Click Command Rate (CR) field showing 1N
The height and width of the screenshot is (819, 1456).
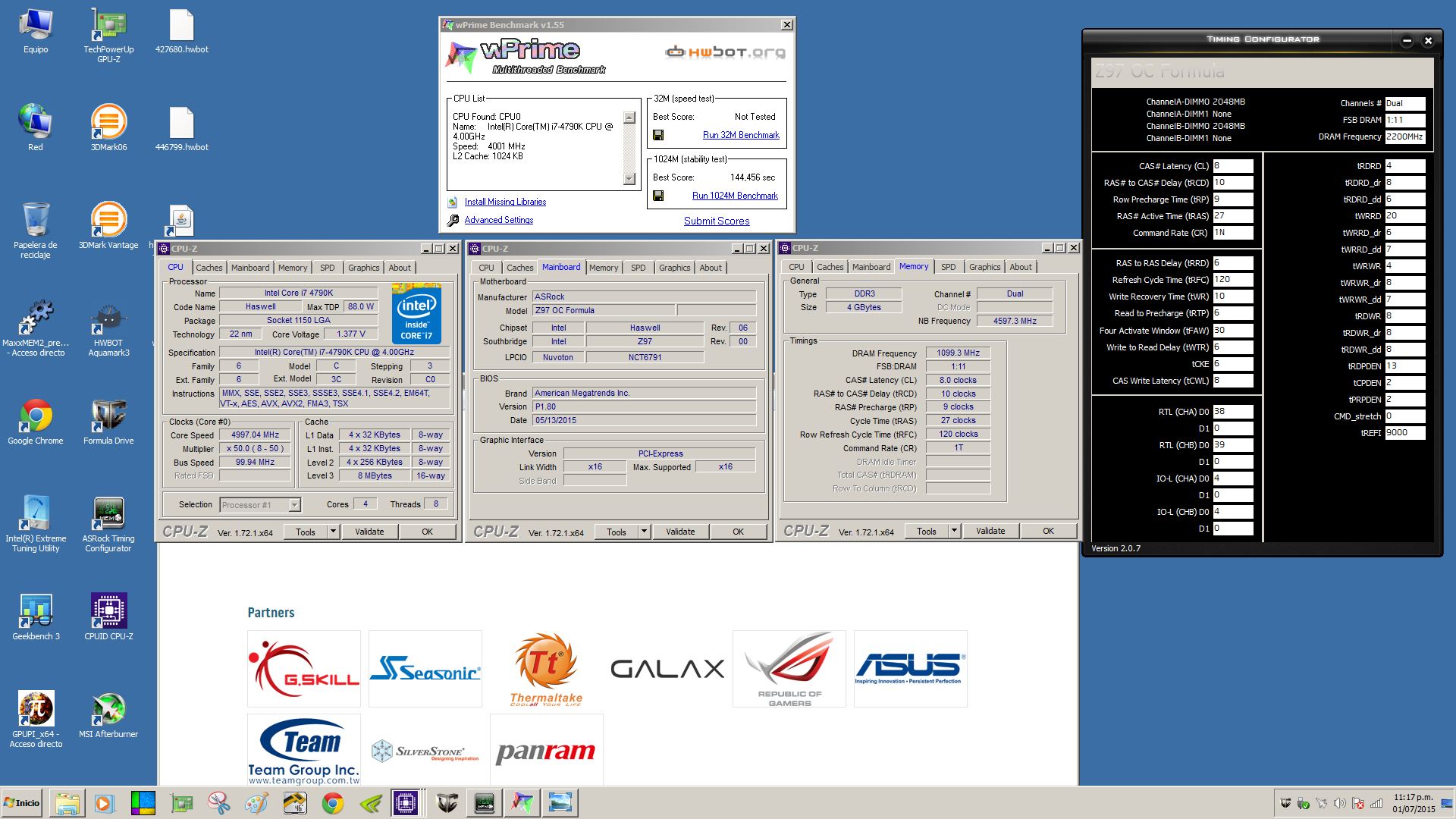(x=1233, y=233)
